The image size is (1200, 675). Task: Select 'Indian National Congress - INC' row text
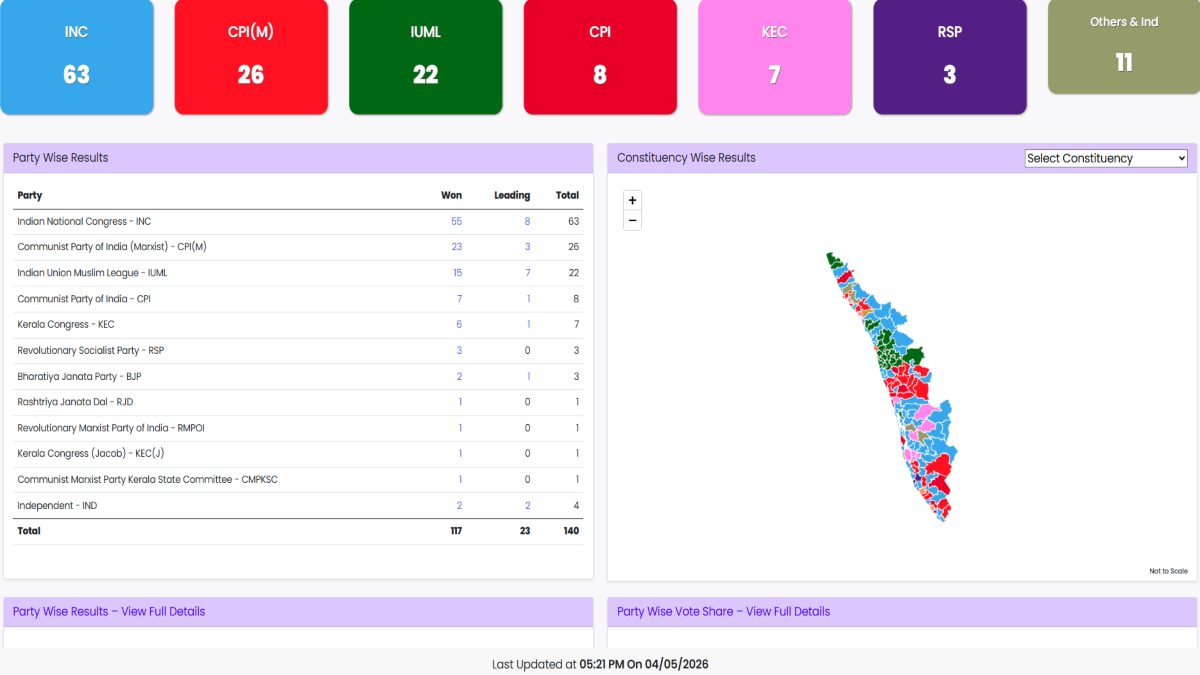(84, 221)
